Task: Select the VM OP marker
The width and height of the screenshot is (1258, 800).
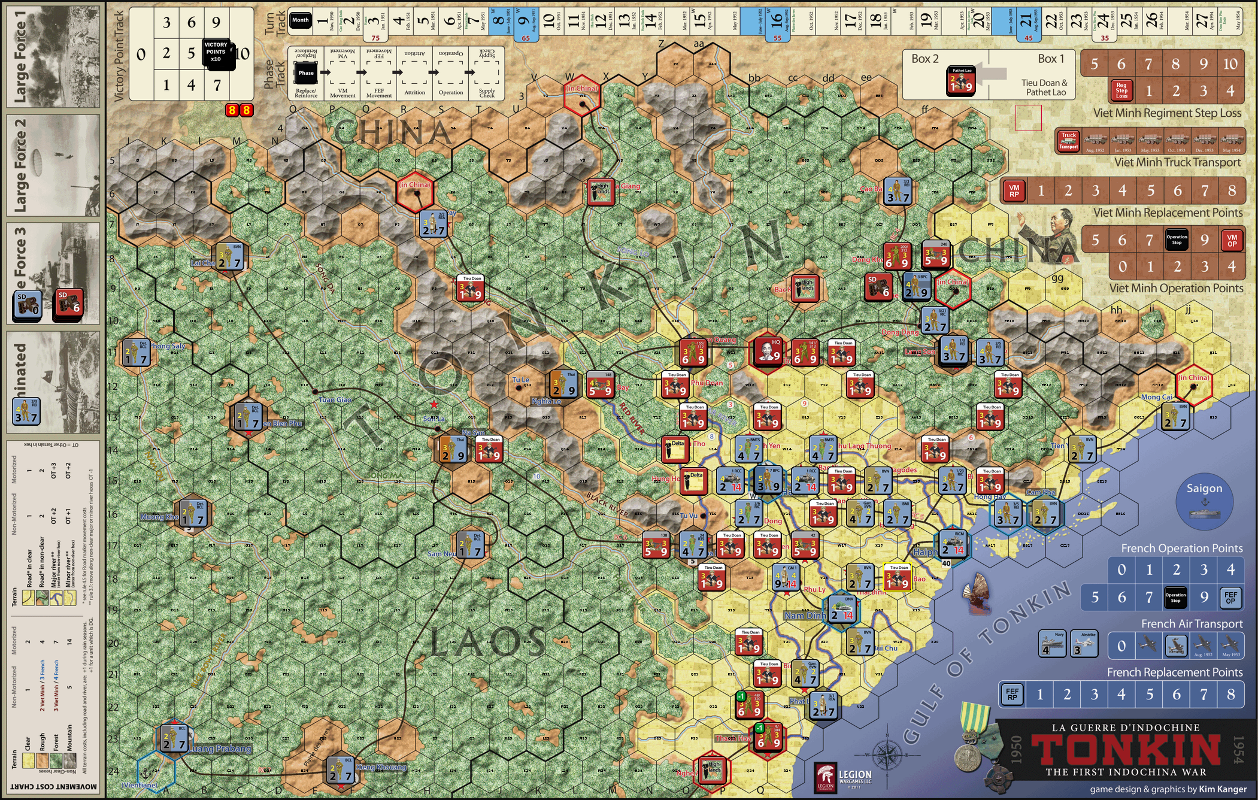Action: (x=1233, y=240)
